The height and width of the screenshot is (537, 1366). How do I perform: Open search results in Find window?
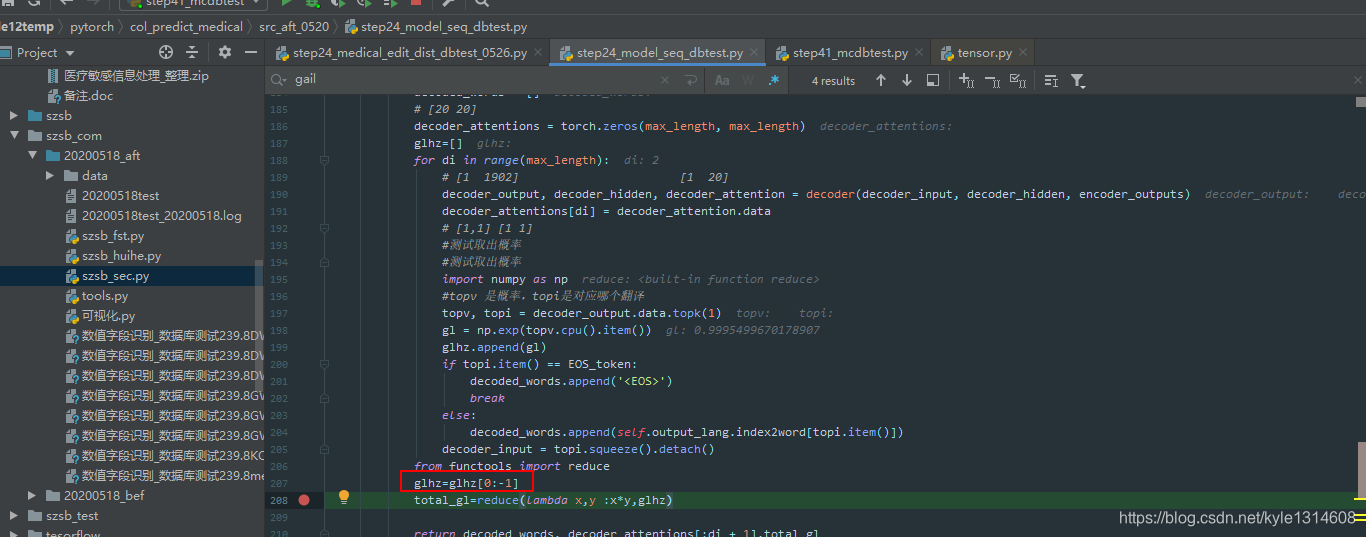[933, 80]
